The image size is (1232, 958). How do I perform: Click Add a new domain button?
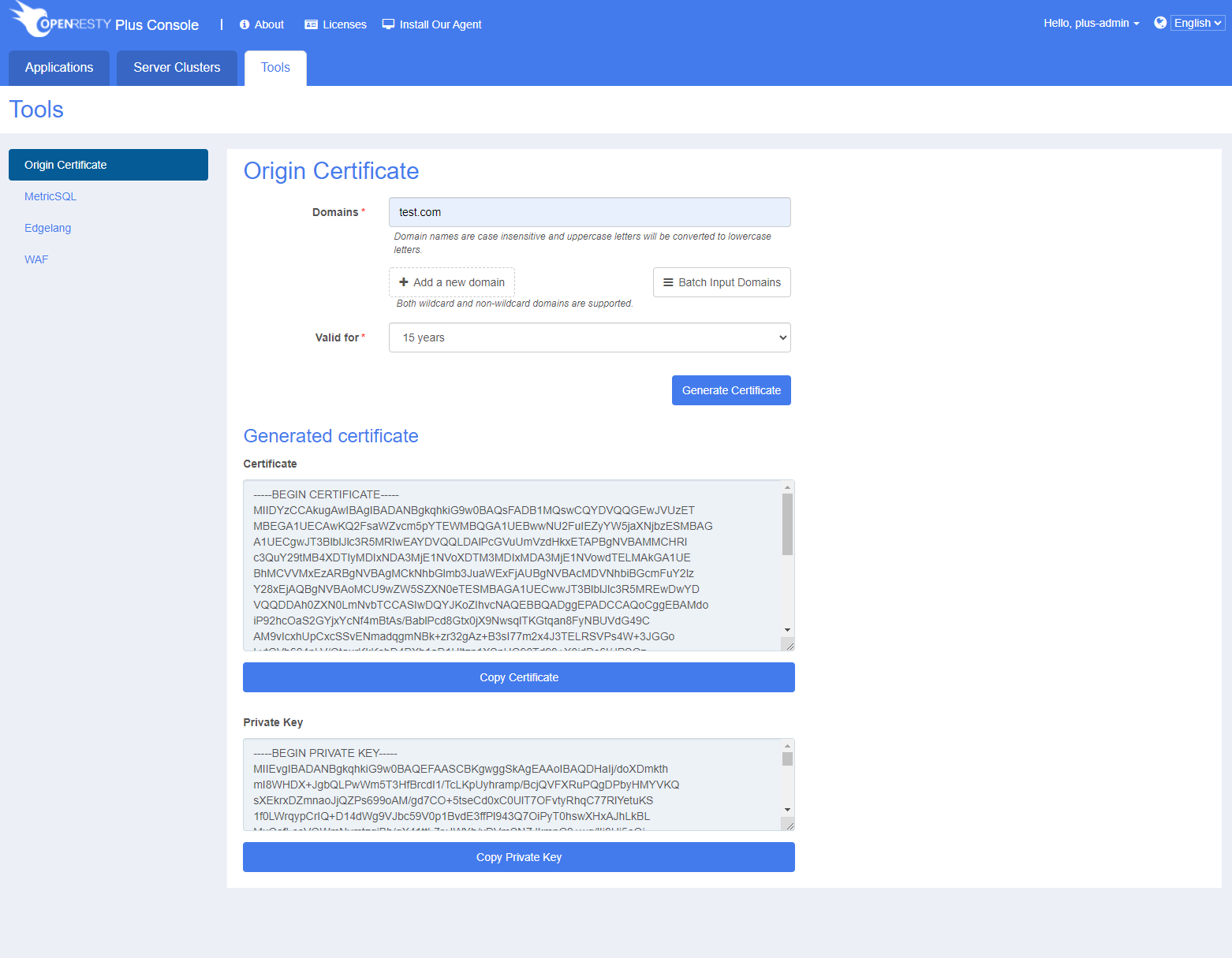point(452,282)
